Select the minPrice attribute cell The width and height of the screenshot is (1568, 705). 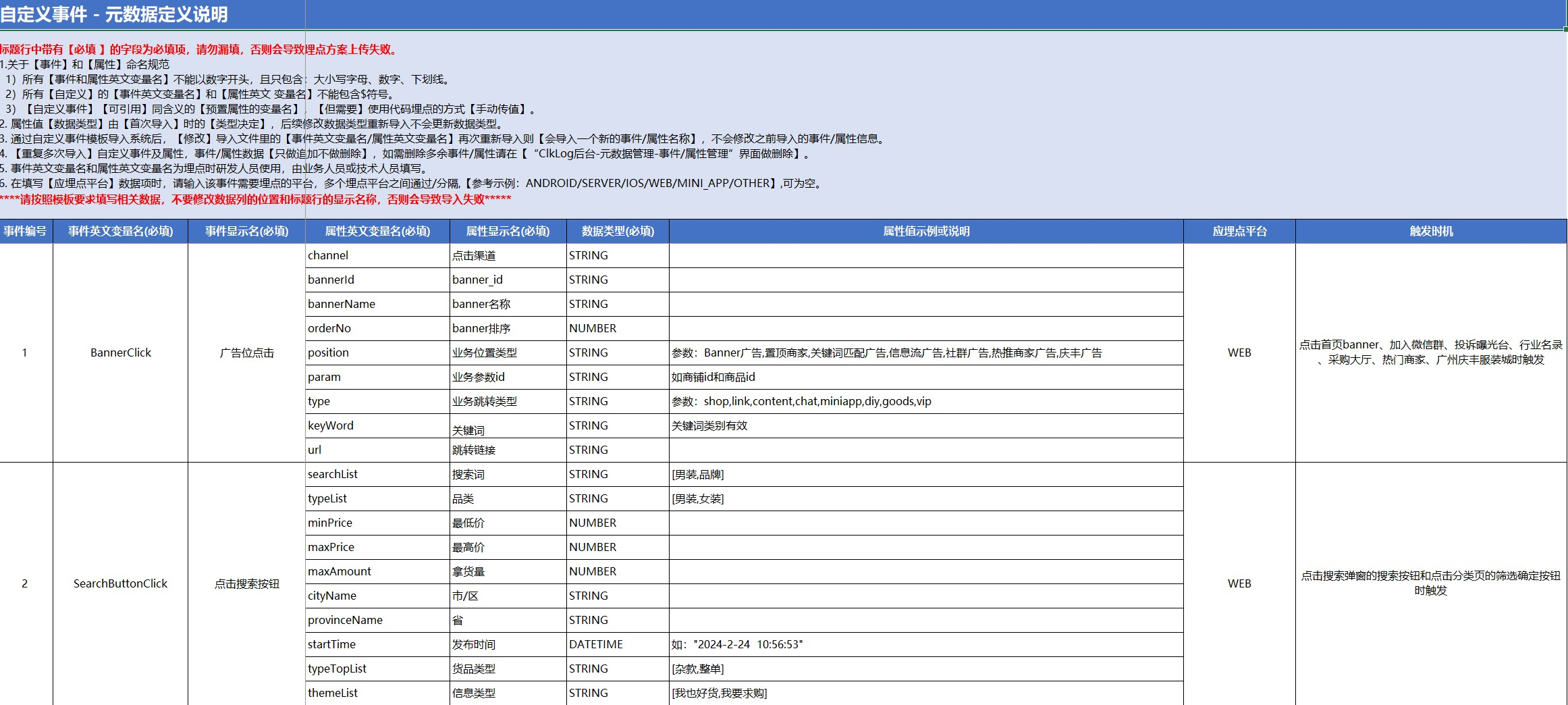click(x=377, y=523)
